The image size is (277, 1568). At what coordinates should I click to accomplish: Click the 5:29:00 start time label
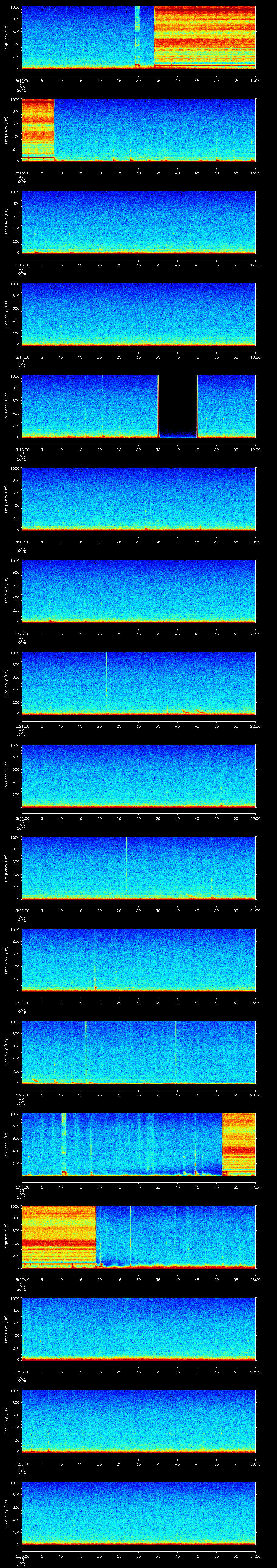coord(22,1464)
